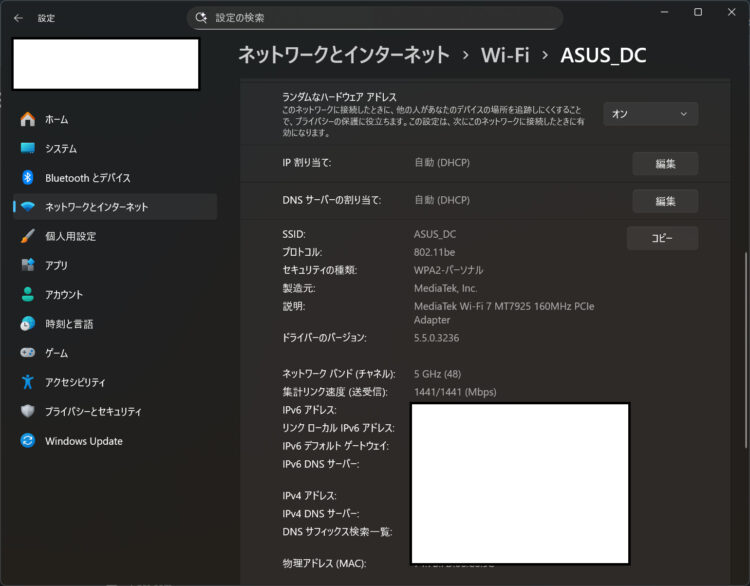Click the search magnifier icon
750x586 pixels.
coord(201,18)
